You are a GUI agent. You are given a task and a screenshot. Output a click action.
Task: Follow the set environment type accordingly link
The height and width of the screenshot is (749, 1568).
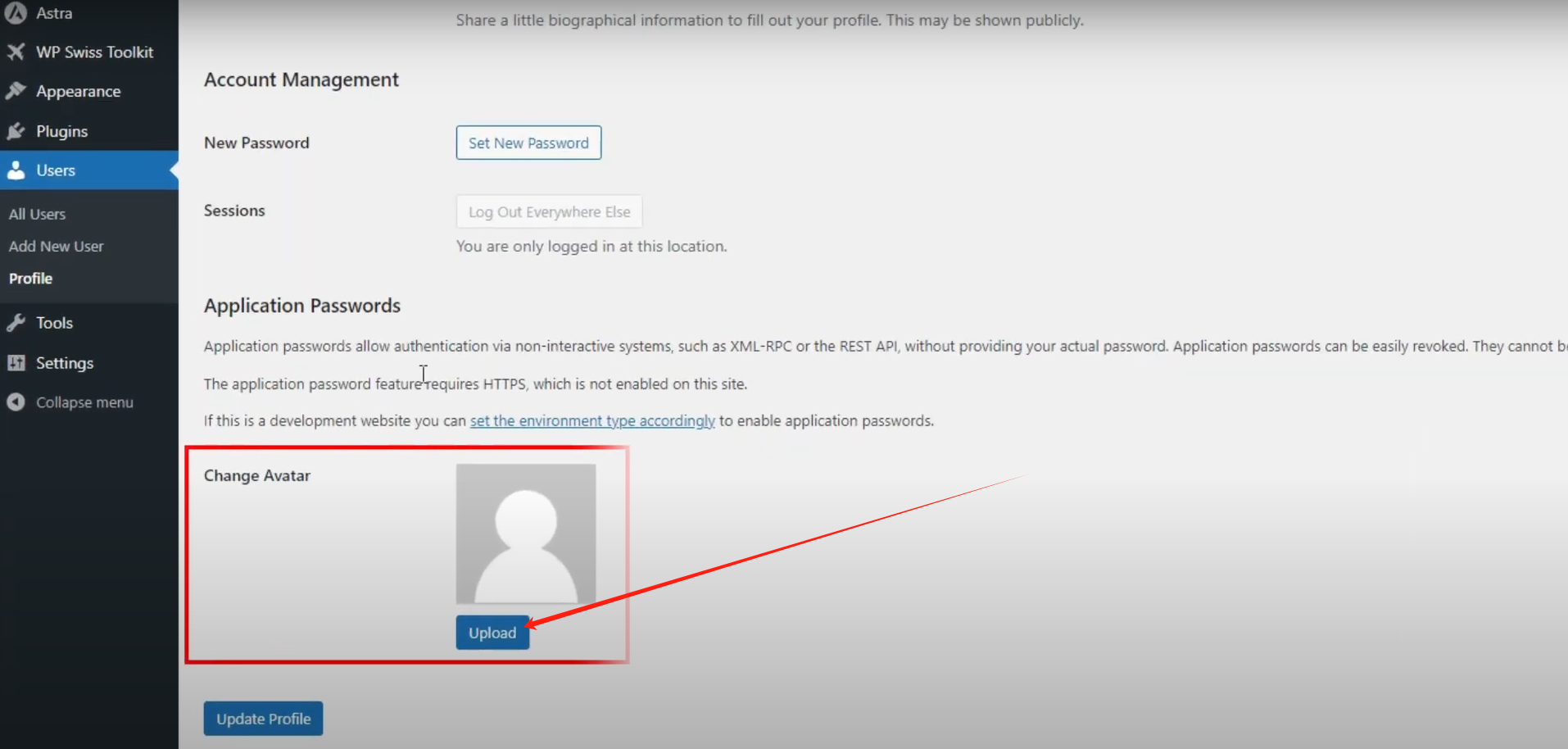point(591,420)
